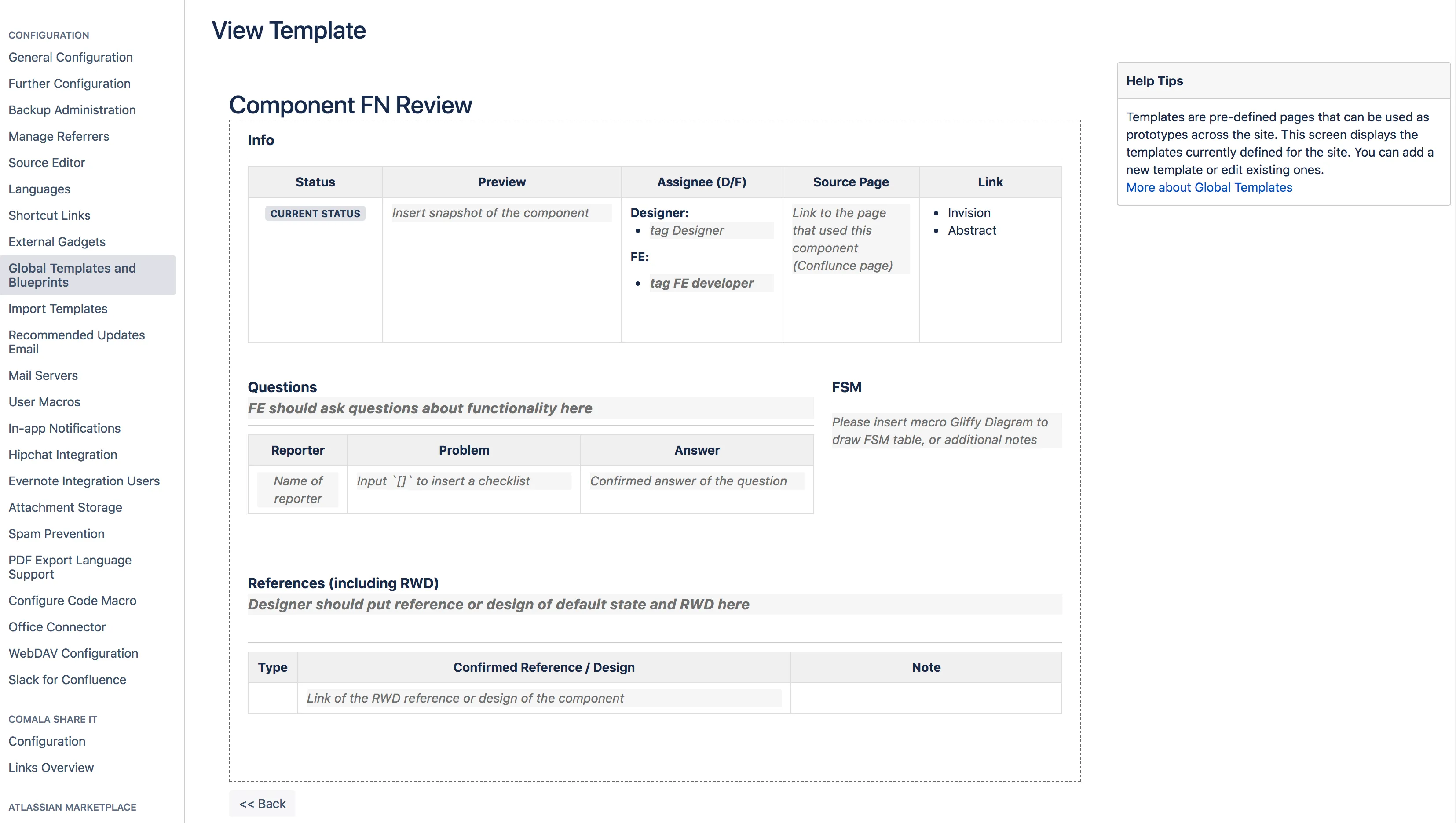The image size is (1456, 823).
Task: Navigate to Source Editor
Action: point(47,162)
